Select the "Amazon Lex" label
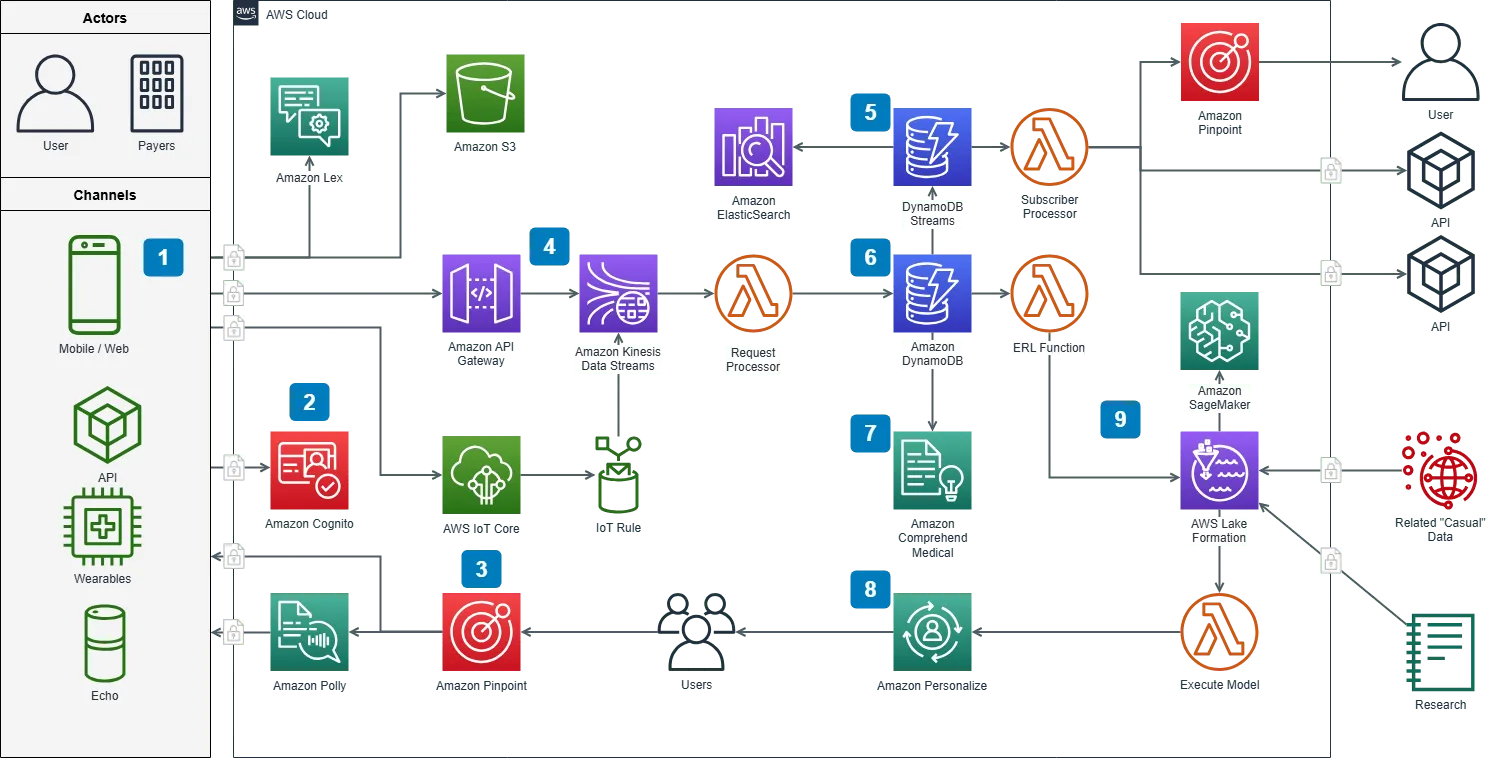Viewport: 1486px width, 758px height. [x=309, y=178]
